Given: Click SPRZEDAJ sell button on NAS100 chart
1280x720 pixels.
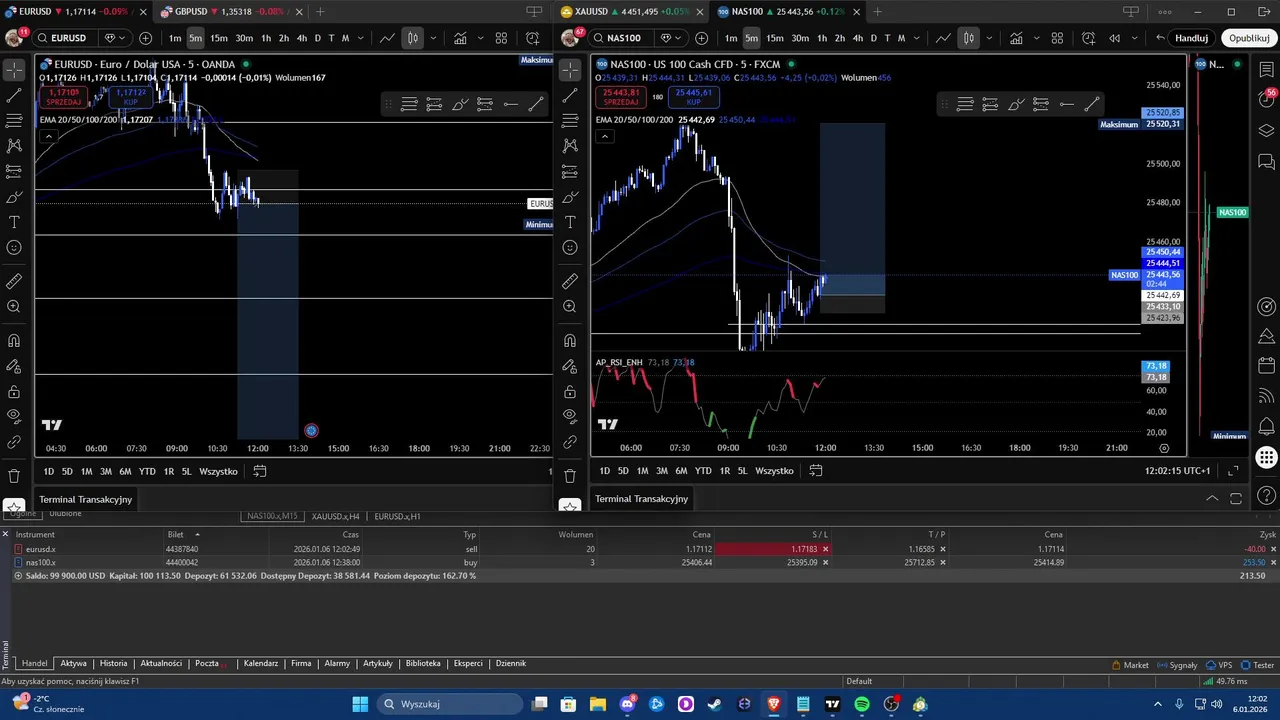Looking at the screenshot, I should [621, 97].
